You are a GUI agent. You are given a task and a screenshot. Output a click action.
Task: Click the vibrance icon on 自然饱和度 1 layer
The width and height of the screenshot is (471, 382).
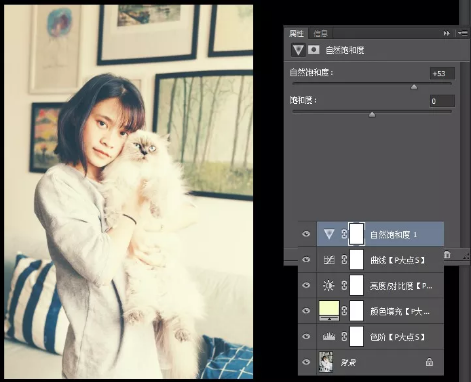(329, 234)
